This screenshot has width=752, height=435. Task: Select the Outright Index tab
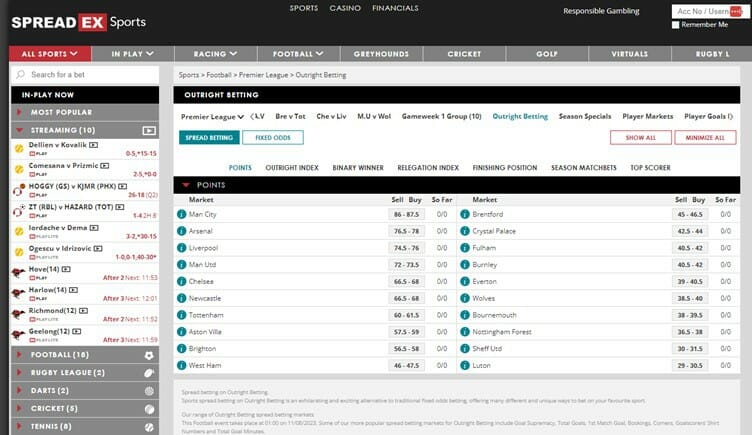pos(292,168)
